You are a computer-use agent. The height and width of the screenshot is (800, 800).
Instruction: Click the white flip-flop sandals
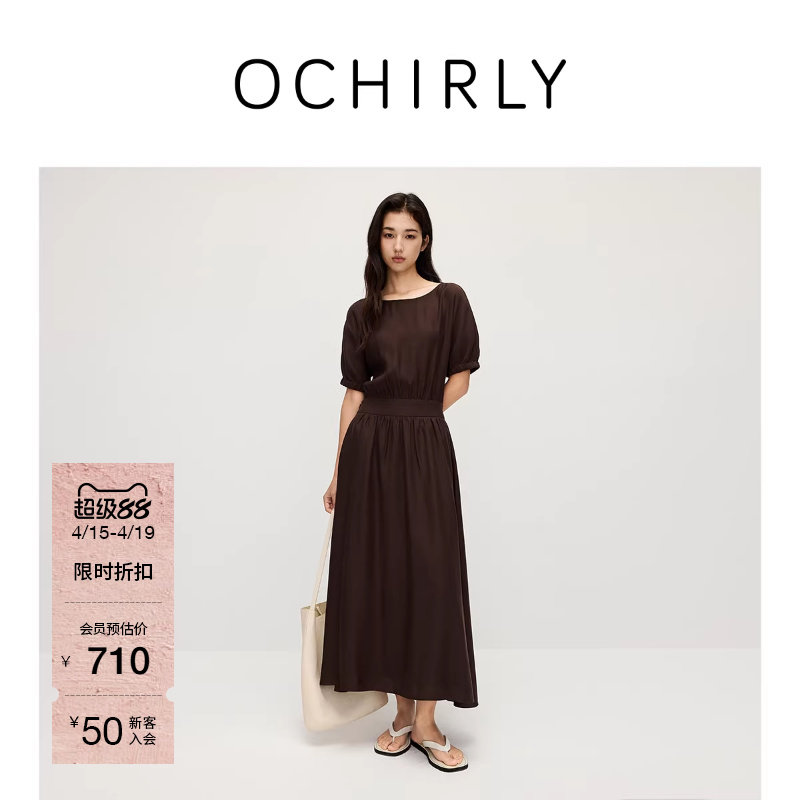[x=421, y=745]
